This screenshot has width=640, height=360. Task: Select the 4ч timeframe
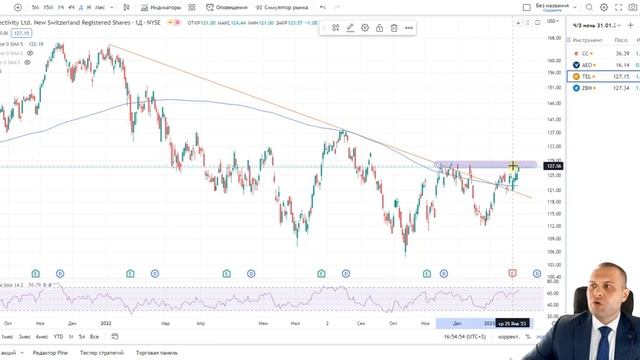(x=71, y=7)
